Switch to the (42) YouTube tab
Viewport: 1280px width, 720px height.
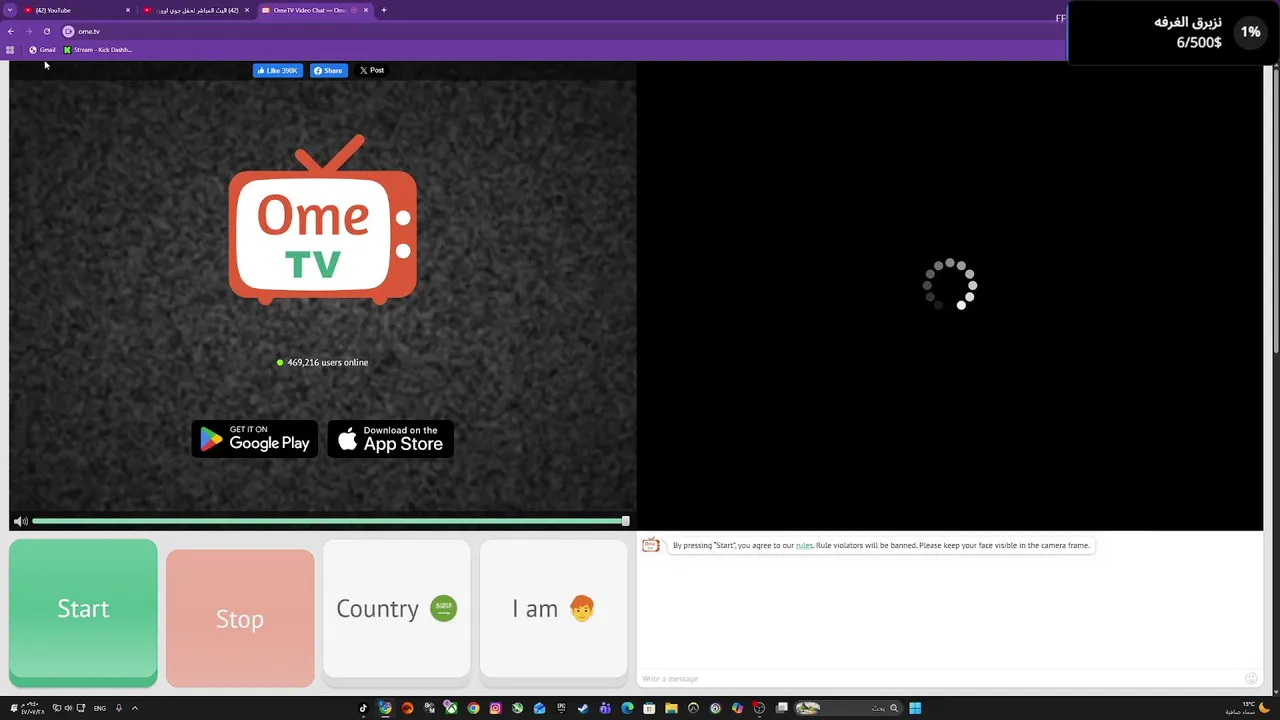click(78, 10)
